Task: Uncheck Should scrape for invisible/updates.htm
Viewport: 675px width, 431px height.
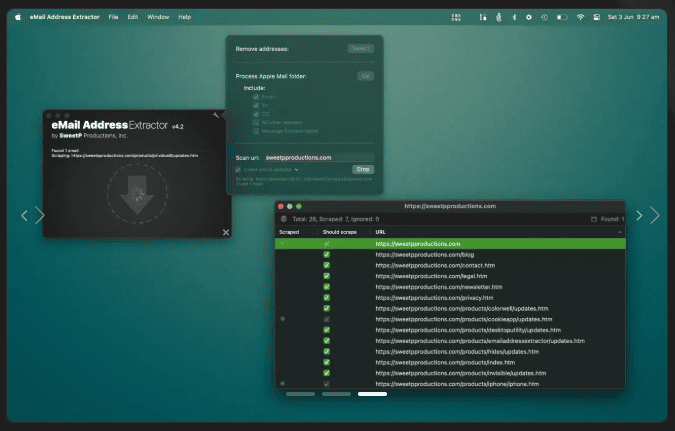Action: click(327, 373)
